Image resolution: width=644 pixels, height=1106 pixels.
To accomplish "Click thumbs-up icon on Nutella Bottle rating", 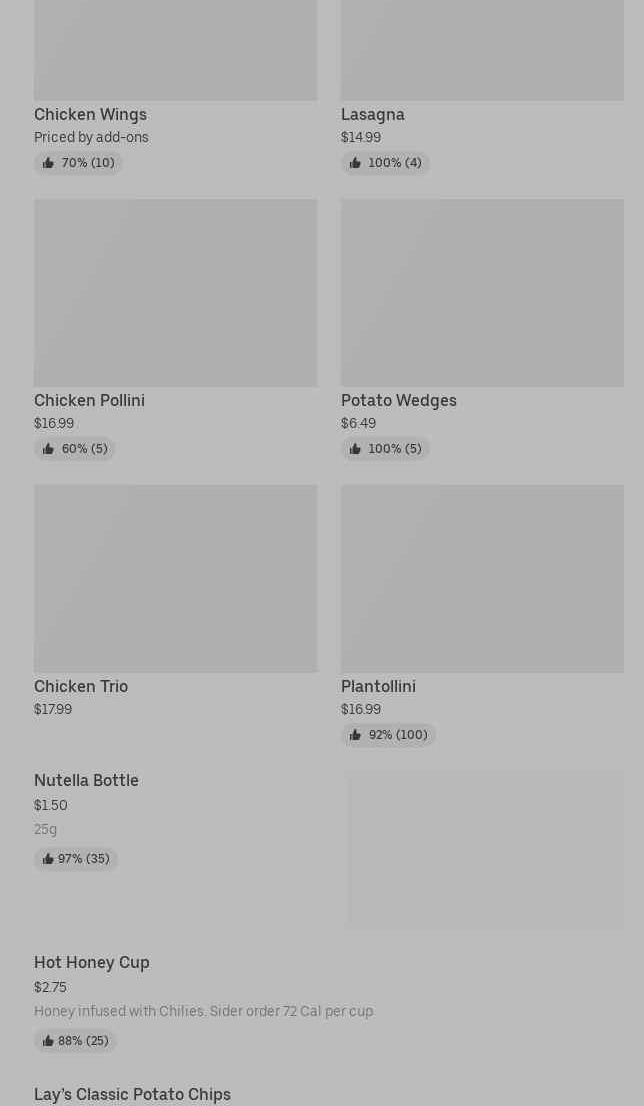I will [48, 859].
